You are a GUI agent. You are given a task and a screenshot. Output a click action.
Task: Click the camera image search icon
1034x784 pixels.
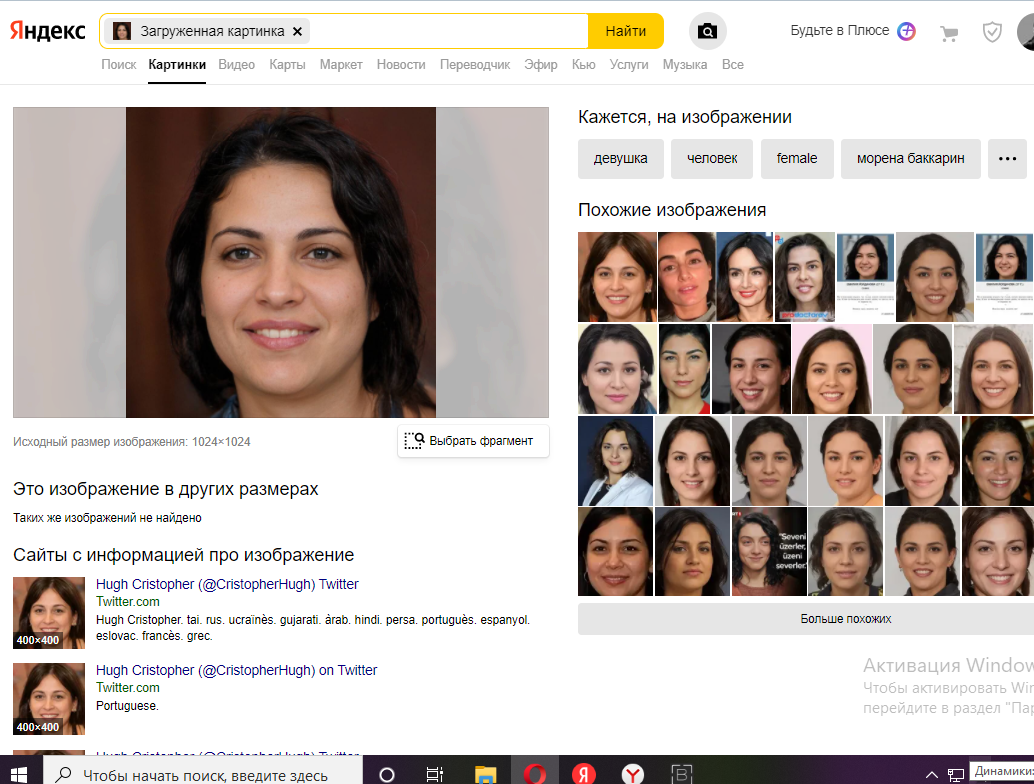(708, 31)
